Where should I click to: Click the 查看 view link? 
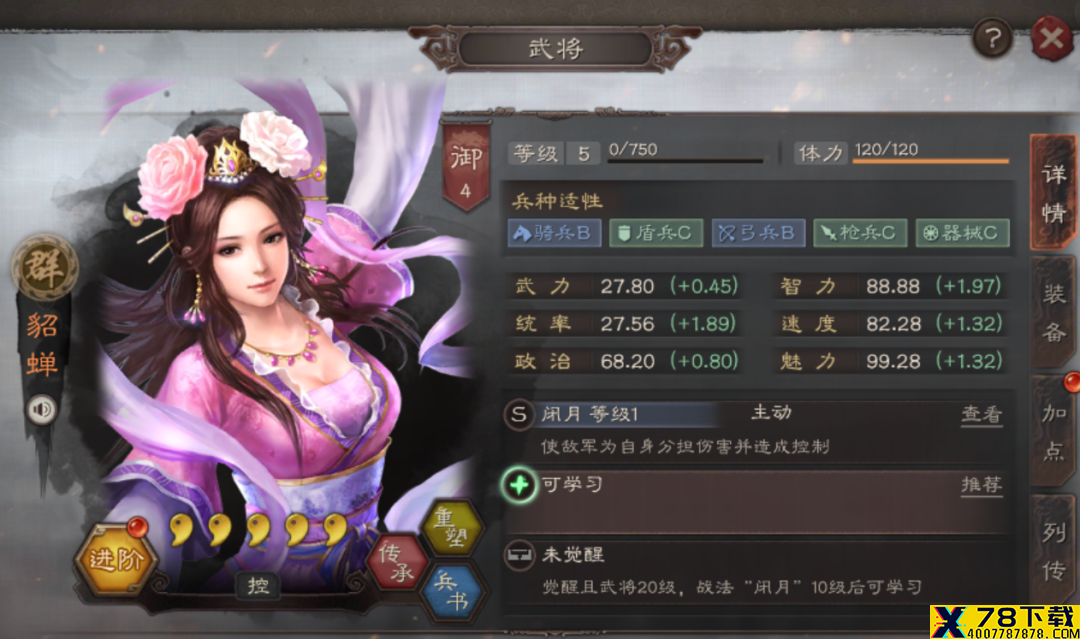(x=982, y=414)
